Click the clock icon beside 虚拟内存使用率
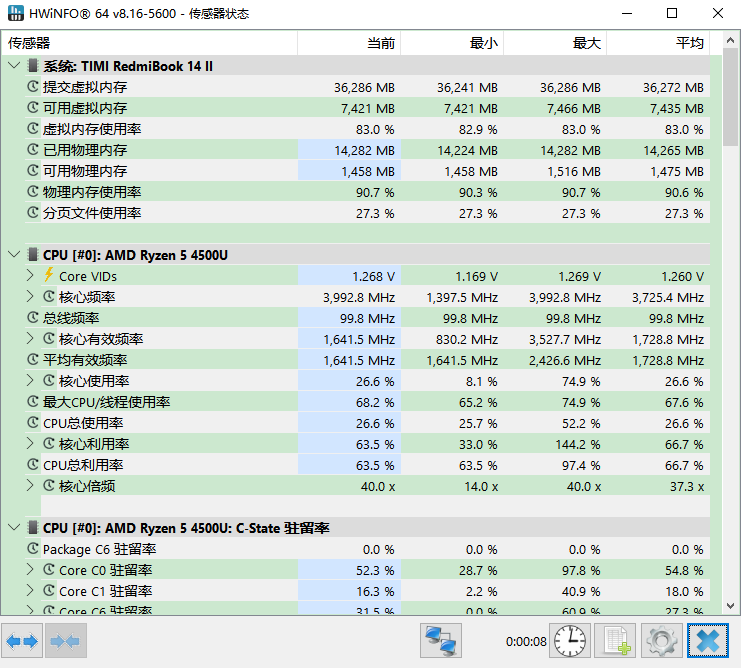The width and height of the screenshot is (741, 668). tap(33, 128)
